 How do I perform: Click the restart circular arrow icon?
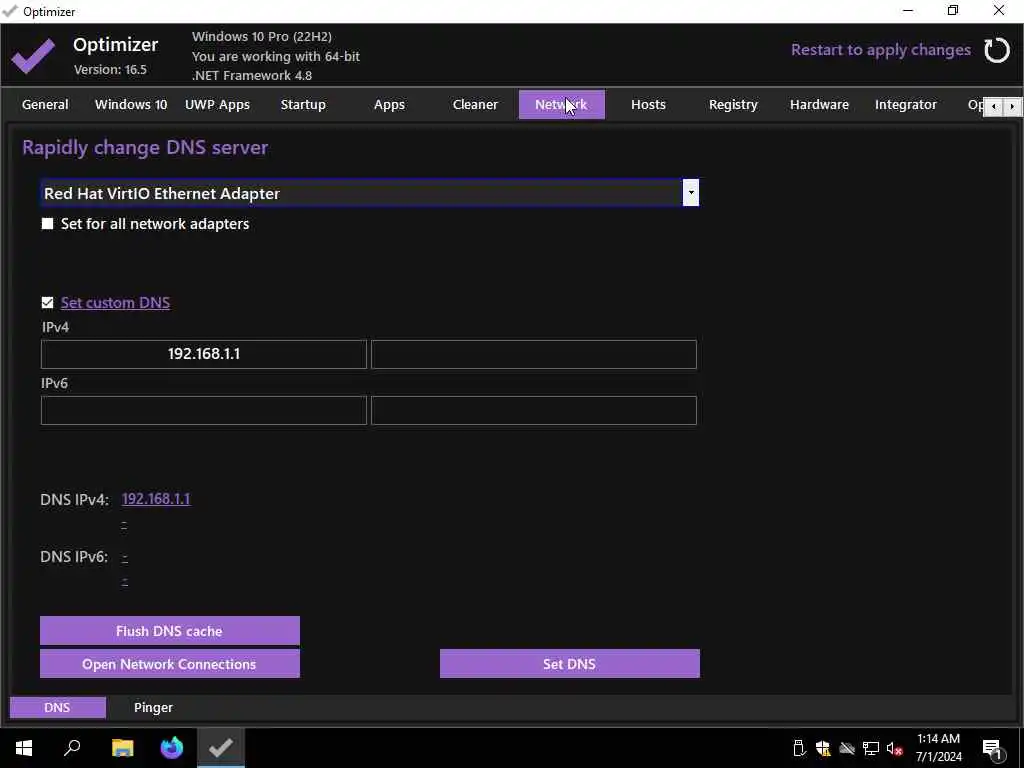click(x=997, y=50)
